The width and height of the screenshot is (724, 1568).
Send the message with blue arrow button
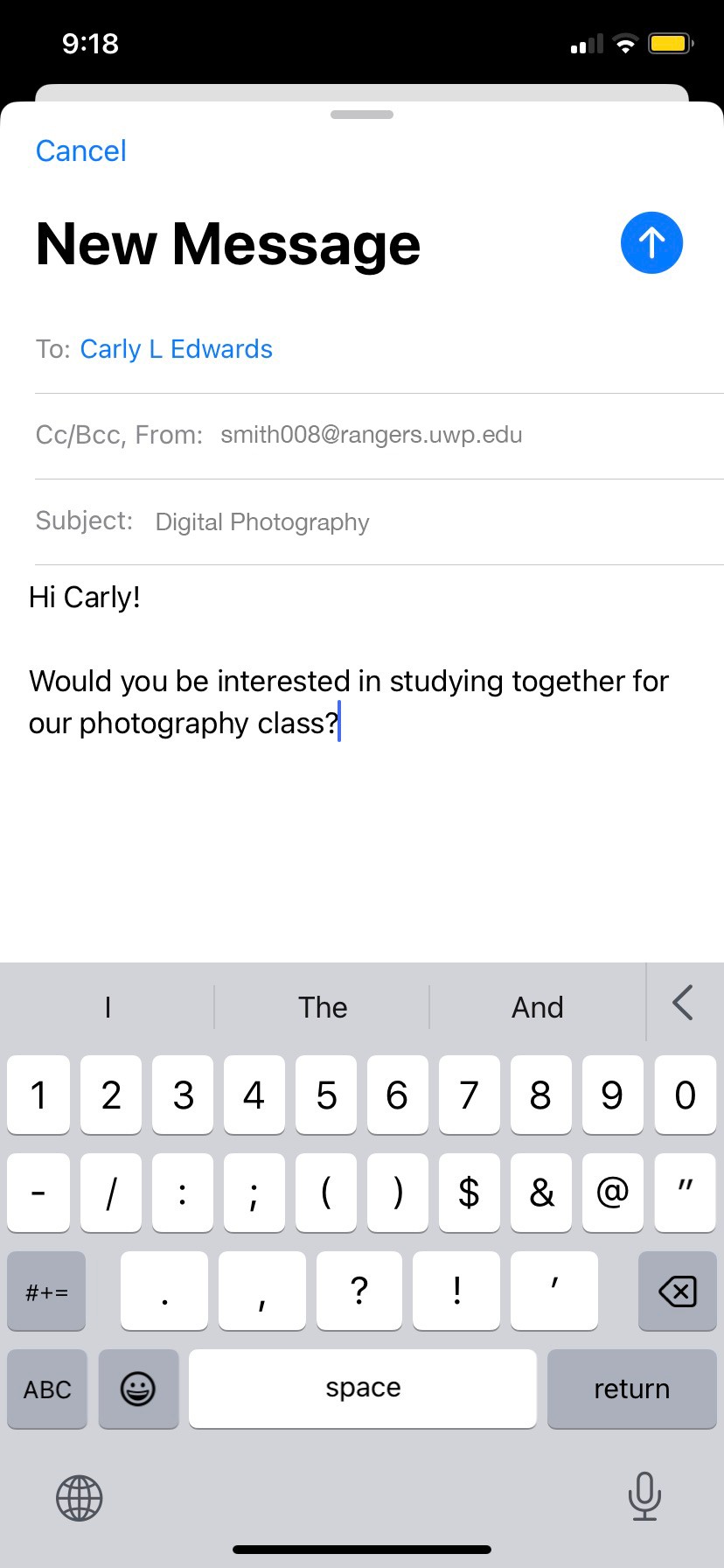click(x=651, y=242)
